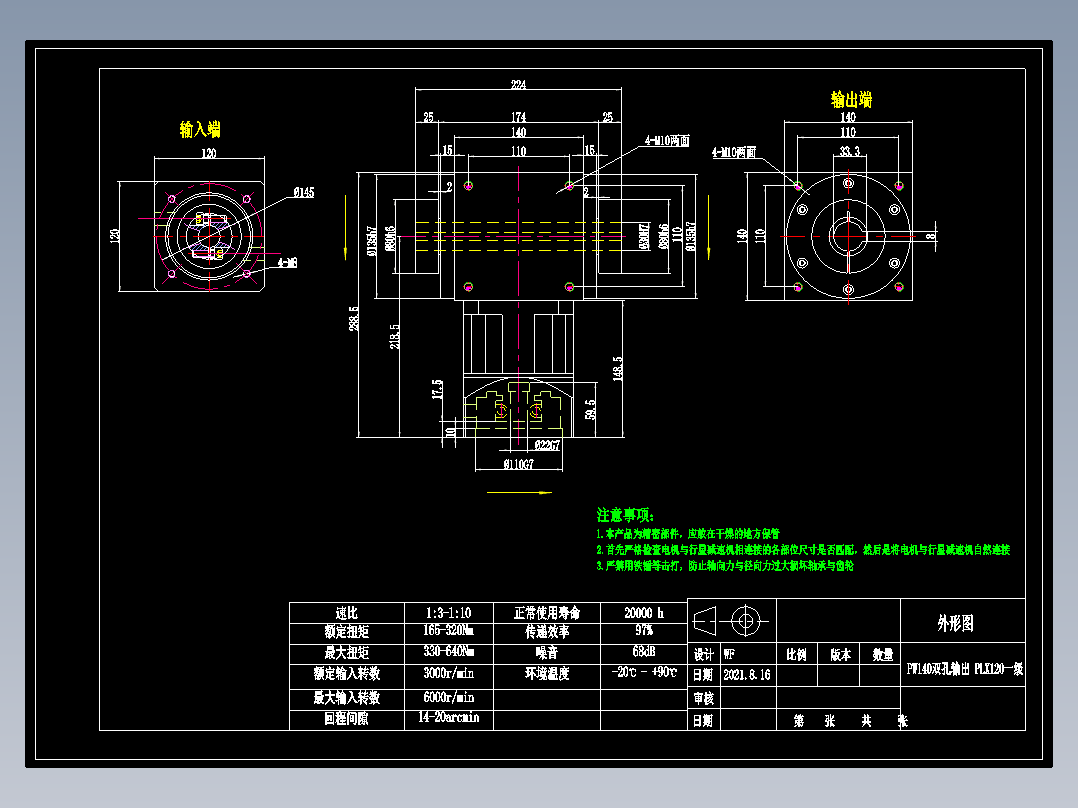Click the 审核 review row in title block
Image resolution: width=1078 pixels, height=808 pixels.
coord(704,700)
